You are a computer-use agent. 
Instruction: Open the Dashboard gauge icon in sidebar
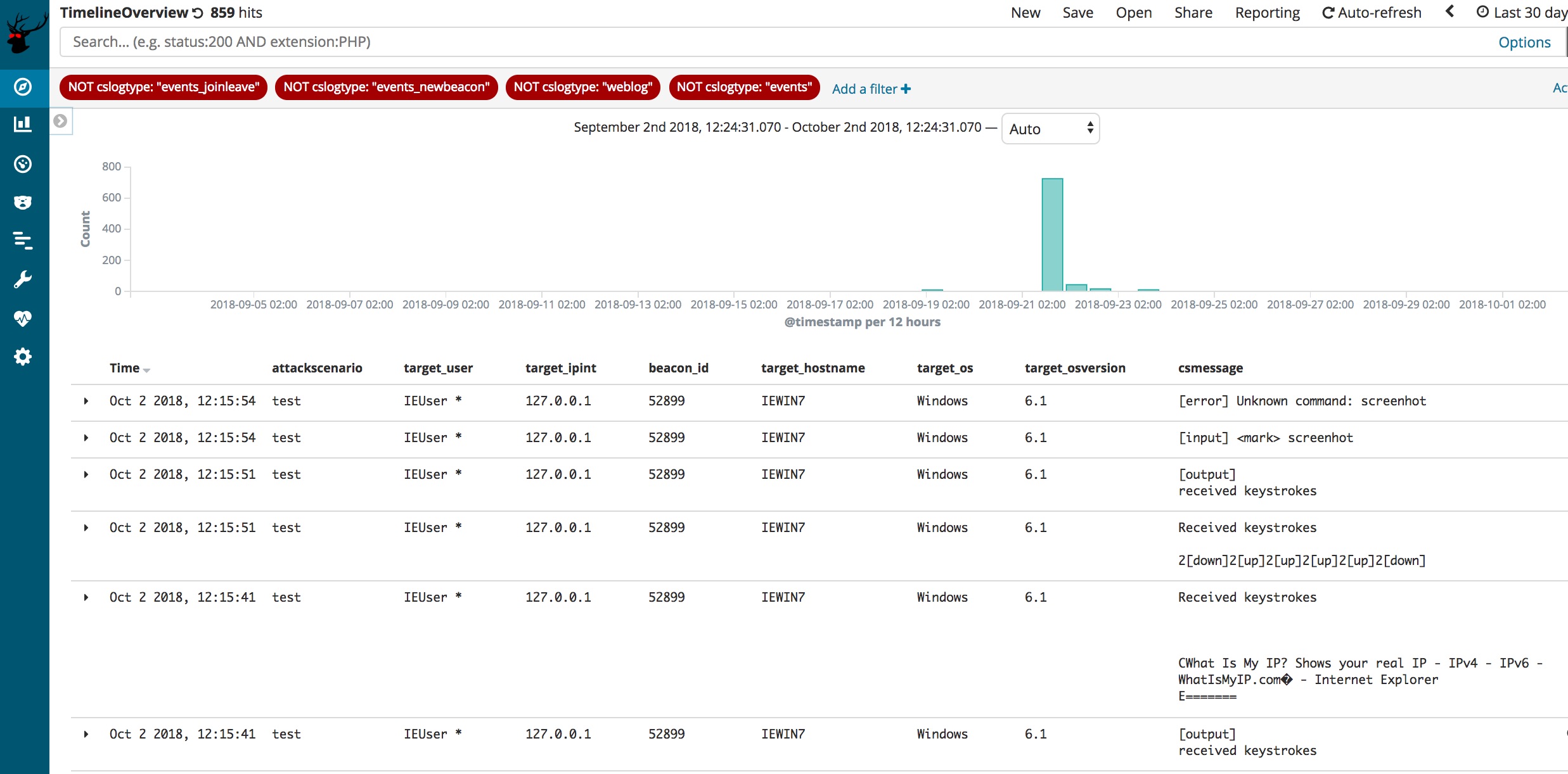click(x=23, y=164)
